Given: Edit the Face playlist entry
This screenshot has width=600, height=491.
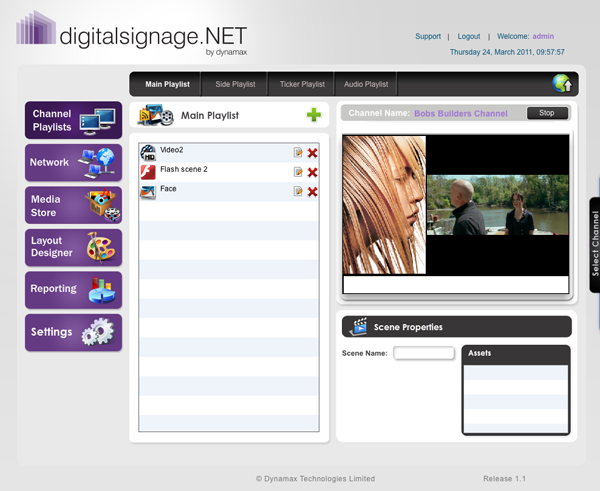Looking at the screenshot, I should pos(298,191).
